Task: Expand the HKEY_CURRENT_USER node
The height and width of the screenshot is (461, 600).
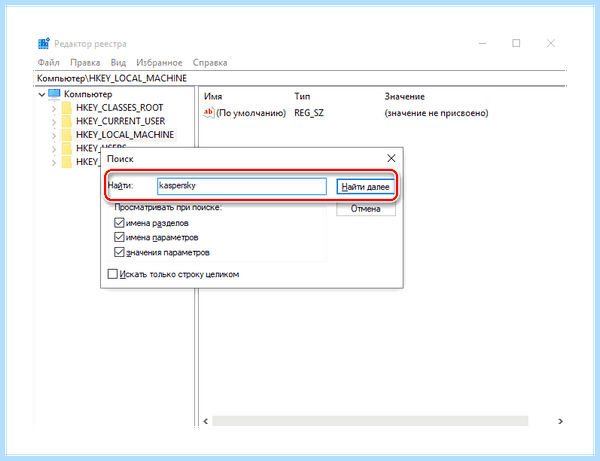Action: (x=54, y=122)
